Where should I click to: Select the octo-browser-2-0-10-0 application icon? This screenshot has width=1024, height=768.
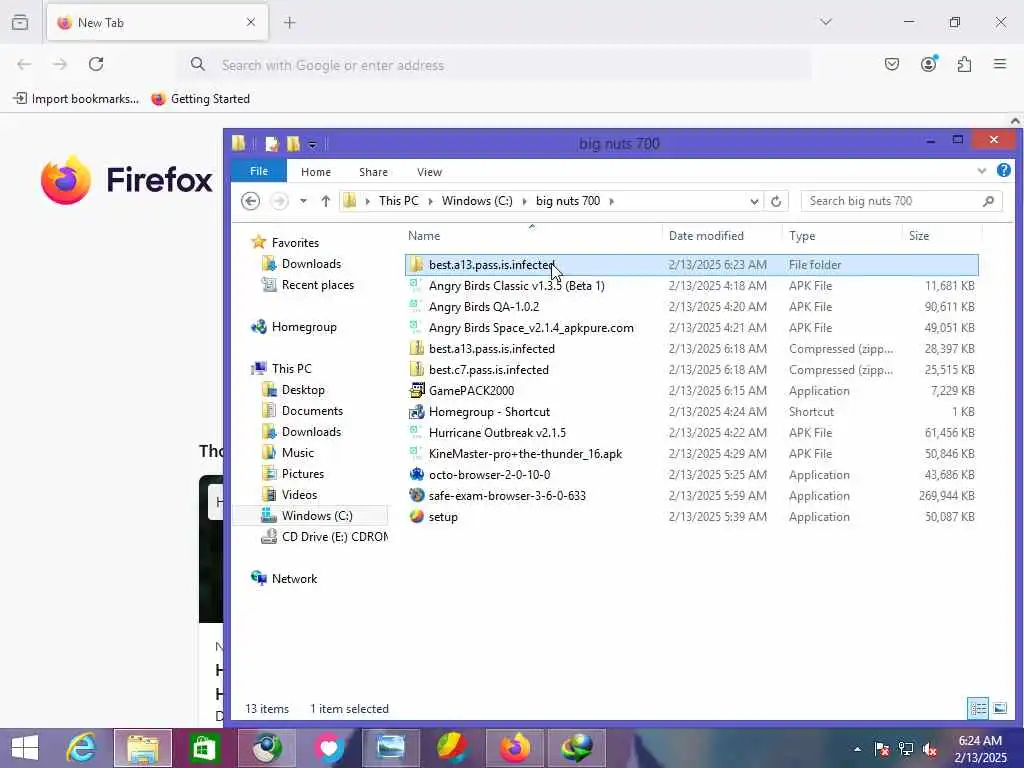tap(417, 475)
